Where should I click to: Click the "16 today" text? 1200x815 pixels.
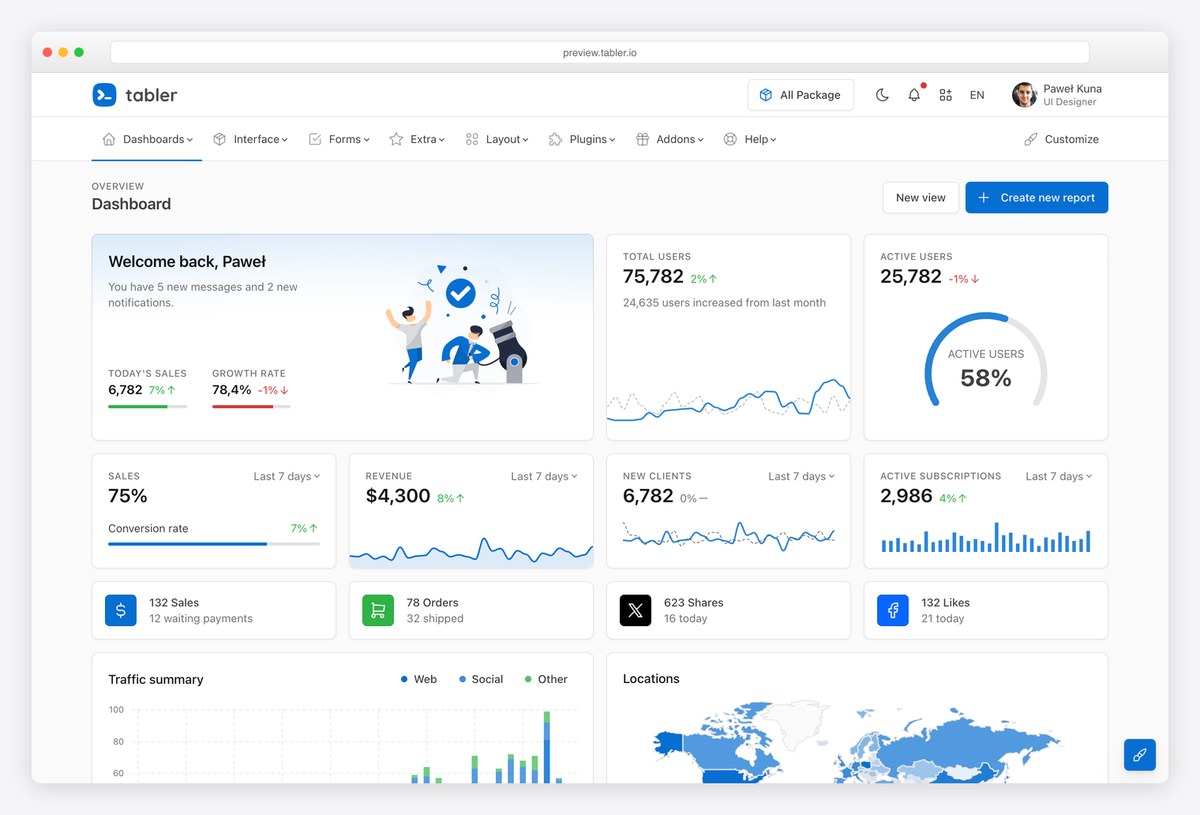[685, 619]
